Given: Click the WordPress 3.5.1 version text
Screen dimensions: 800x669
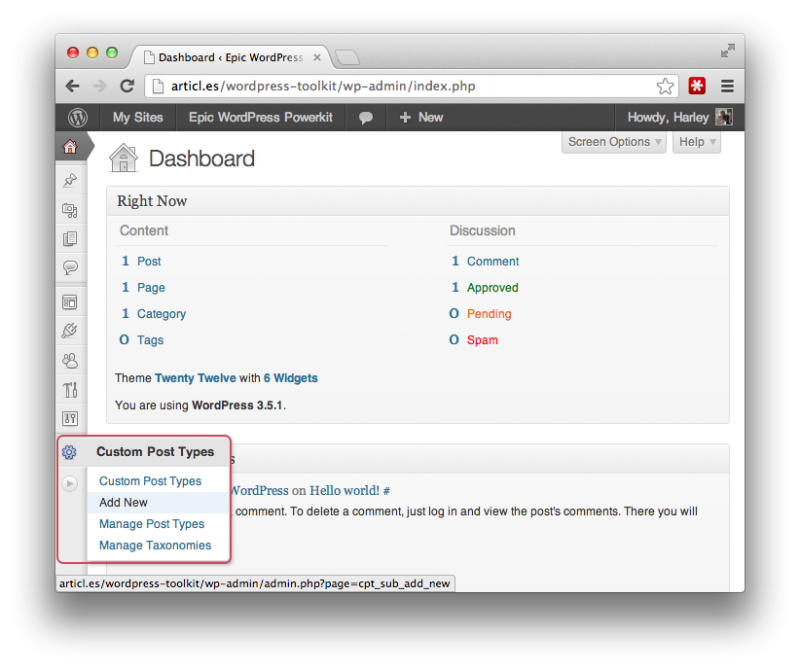Looking at the screenshot, I should tap(237, 406).
